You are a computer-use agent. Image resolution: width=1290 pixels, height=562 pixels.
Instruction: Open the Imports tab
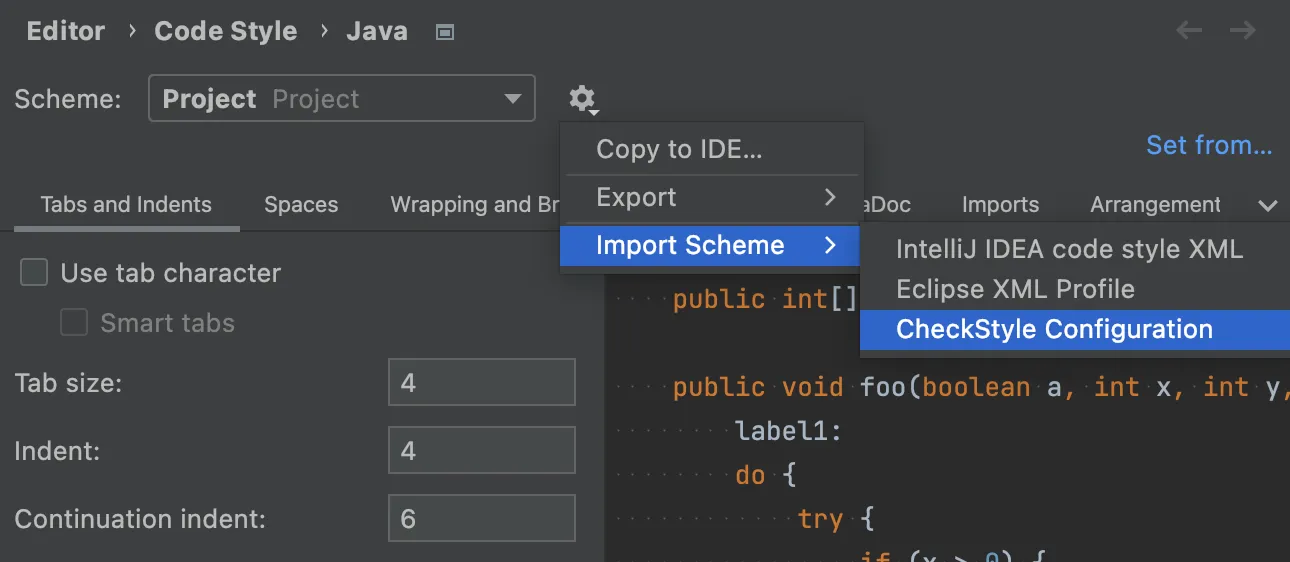click(1000, 205)
